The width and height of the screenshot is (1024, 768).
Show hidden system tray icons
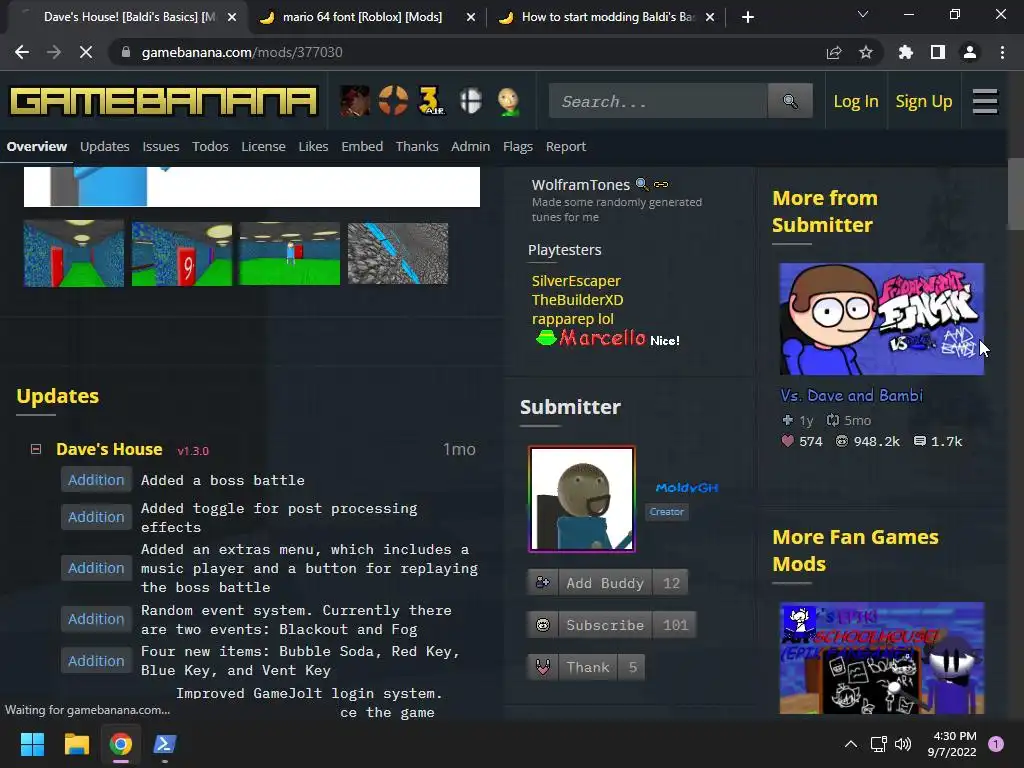pos(851,744)
